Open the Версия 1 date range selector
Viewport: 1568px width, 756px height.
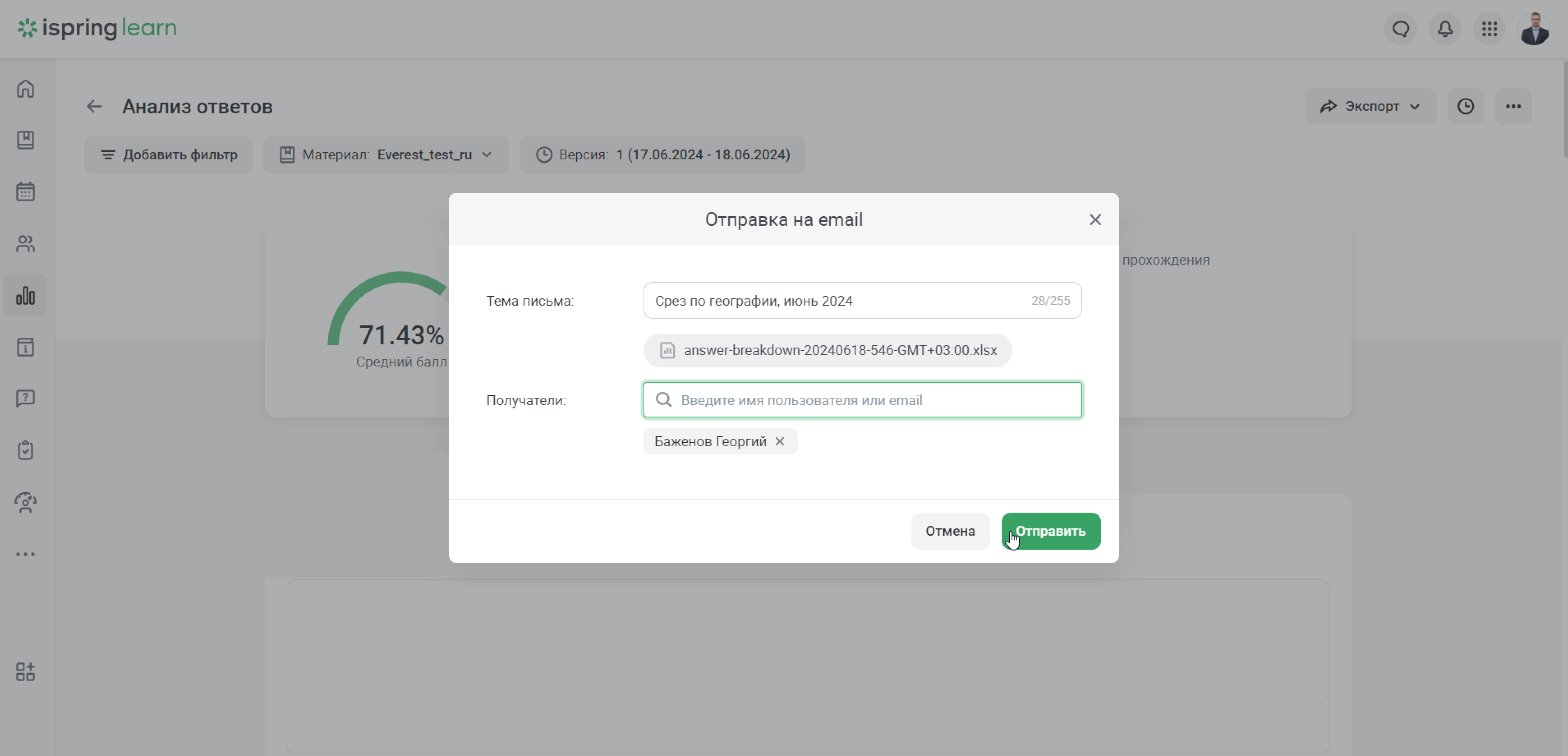(662, 155)
